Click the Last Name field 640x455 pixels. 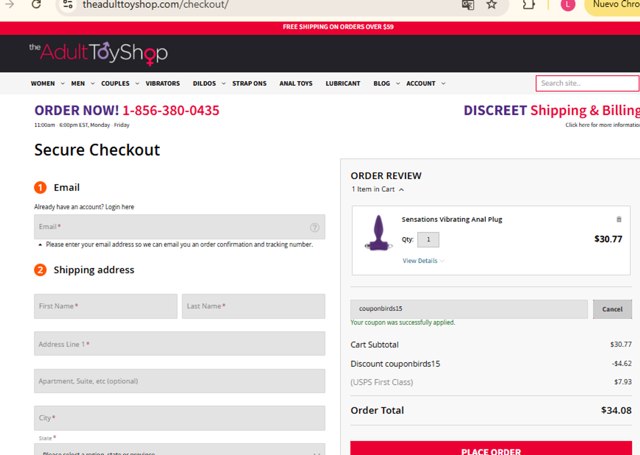pos(253,306)
